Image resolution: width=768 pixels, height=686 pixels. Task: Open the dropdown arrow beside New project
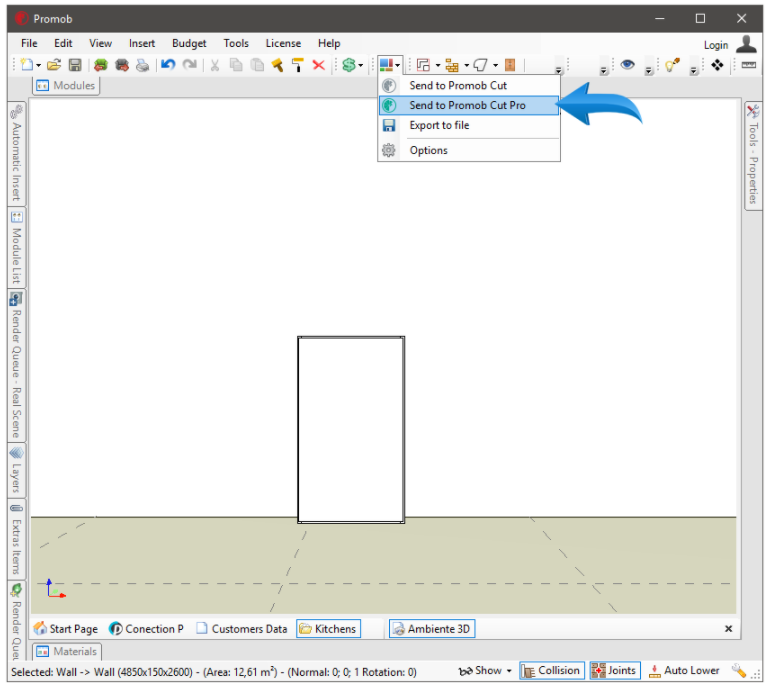38,65
